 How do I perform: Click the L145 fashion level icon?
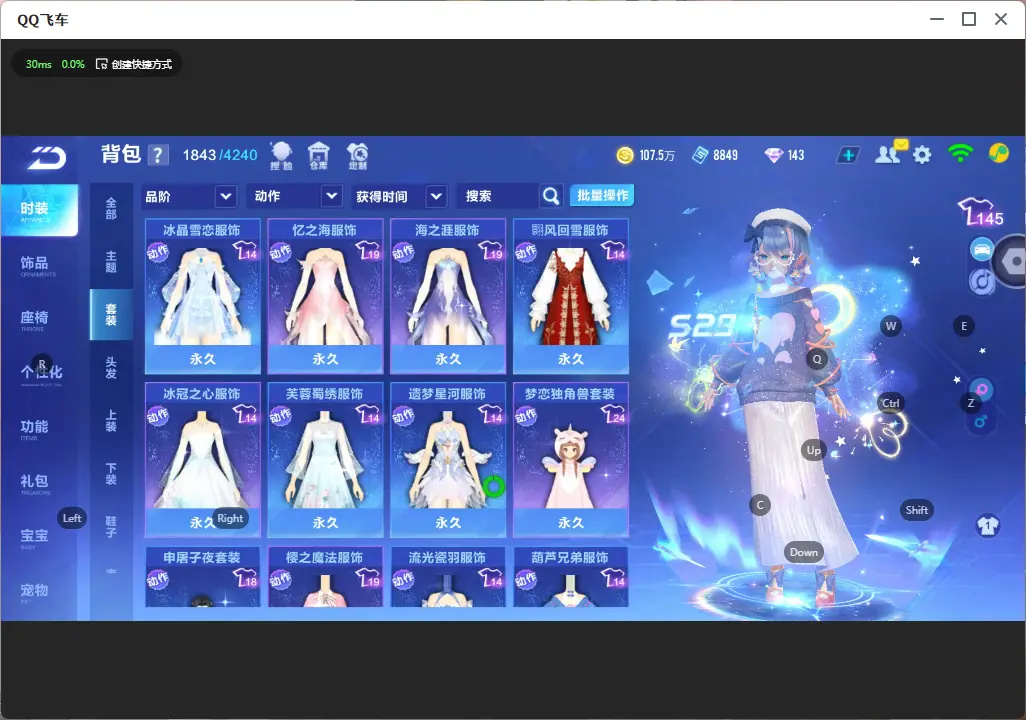(x=980, y=212)
